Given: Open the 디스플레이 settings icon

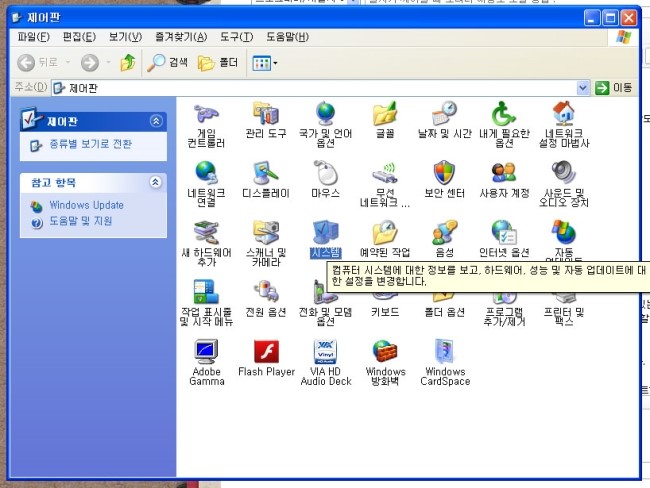Looking at the screenshot, I should click(266, 174).
